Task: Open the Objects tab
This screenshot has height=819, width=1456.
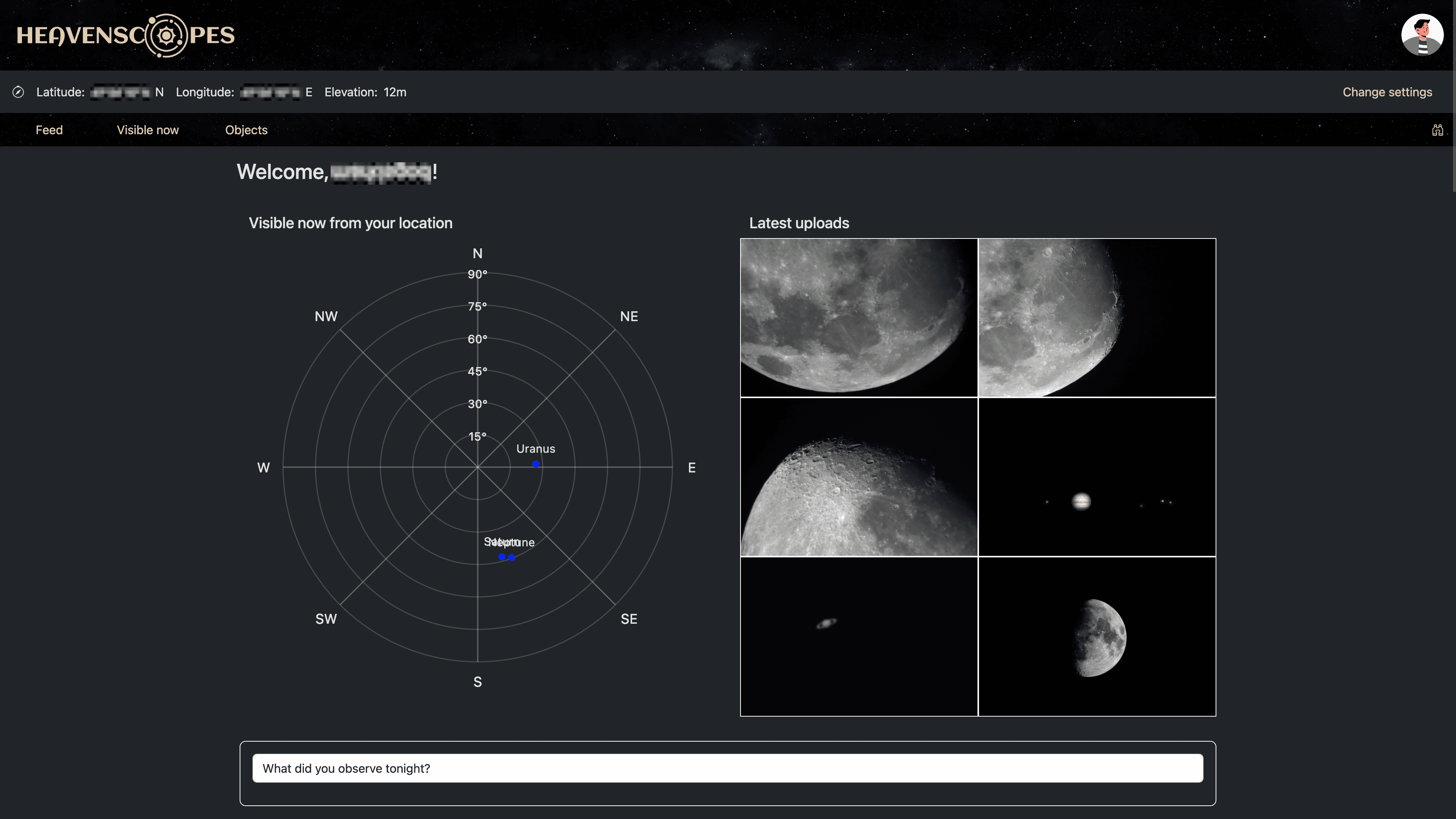Action: click(x=246, y=130)
